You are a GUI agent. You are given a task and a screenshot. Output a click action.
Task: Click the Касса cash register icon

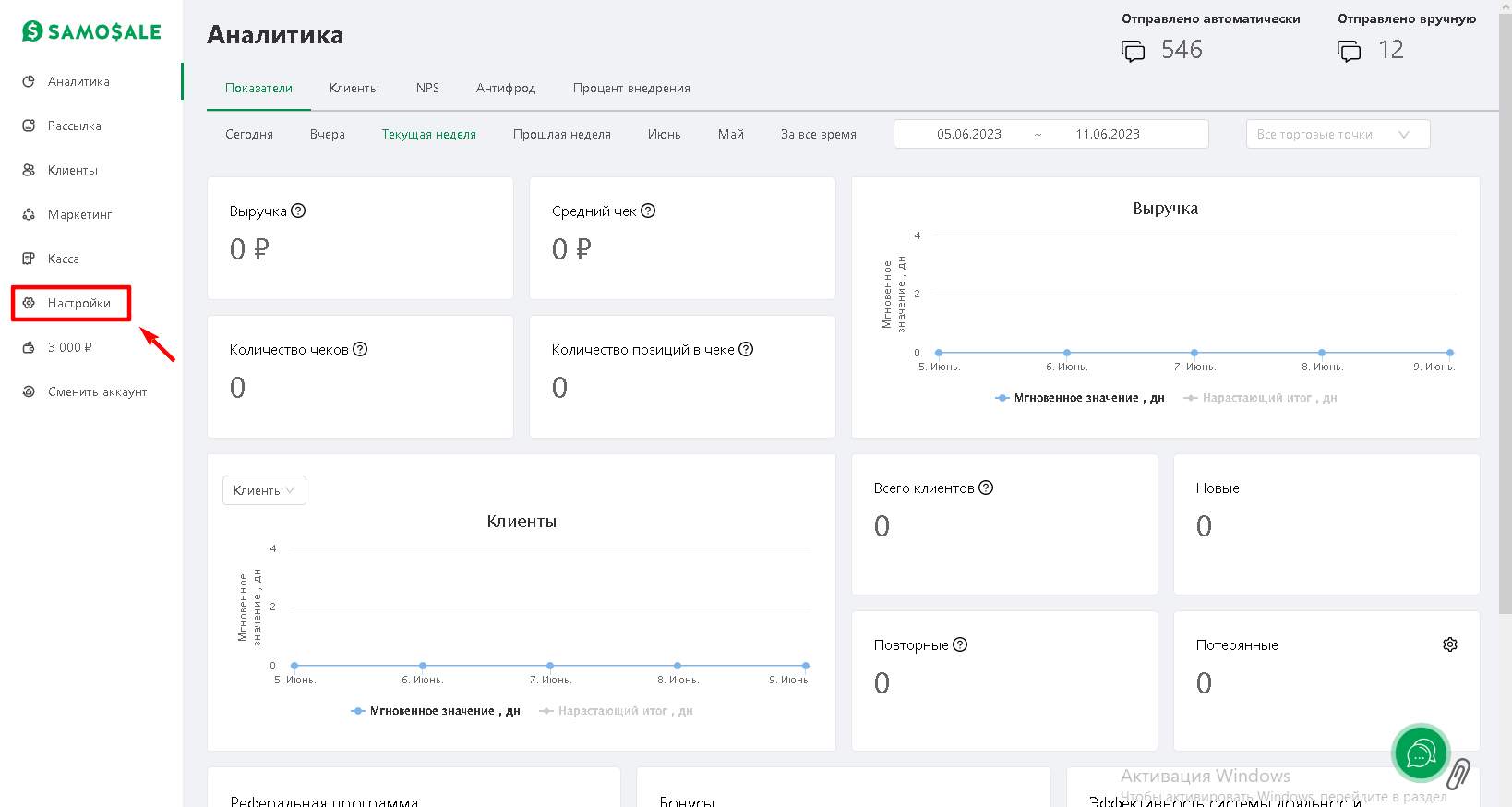tap(29, 259)
